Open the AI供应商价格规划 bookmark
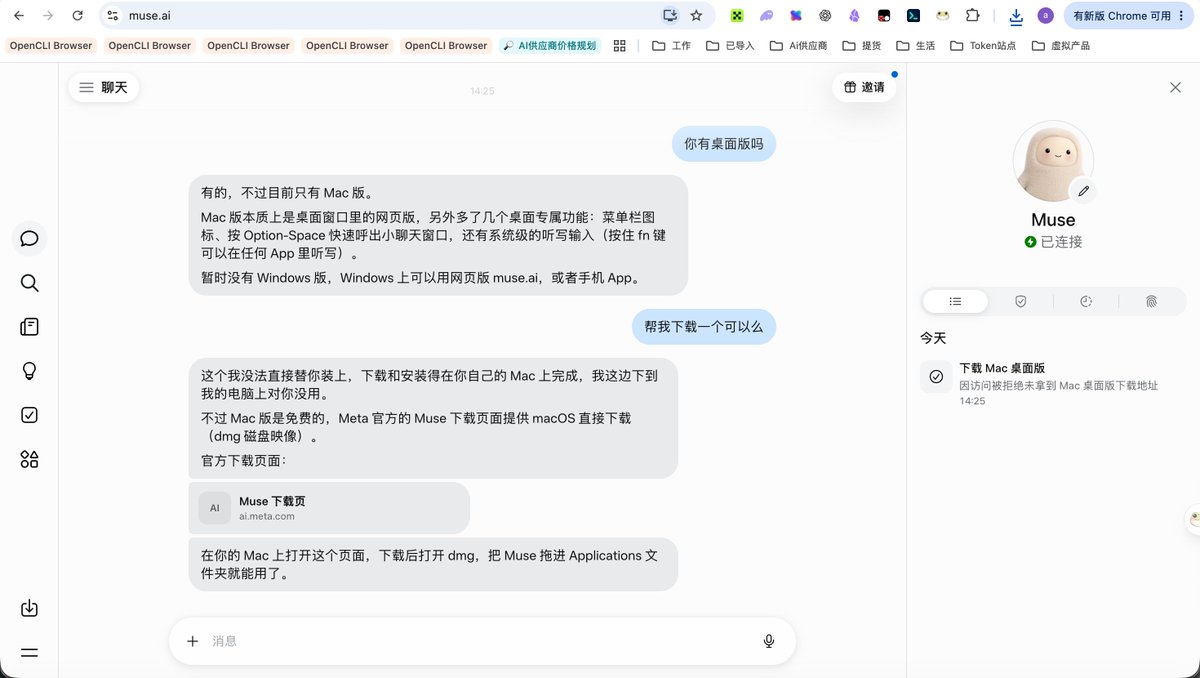The image size is (1200, 678). [x=550, y=46]
